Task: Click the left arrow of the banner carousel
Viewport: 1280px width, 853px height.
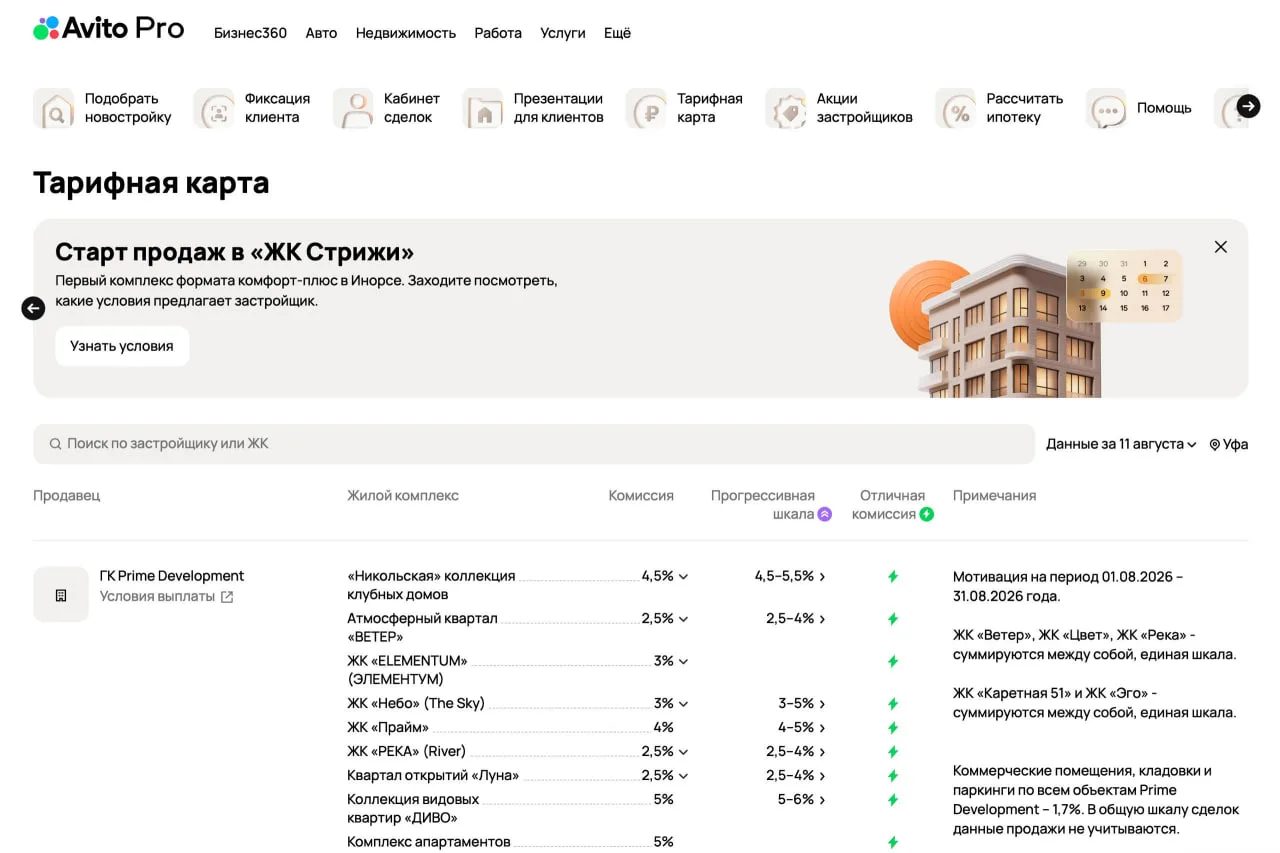Action: pos(33,308)
